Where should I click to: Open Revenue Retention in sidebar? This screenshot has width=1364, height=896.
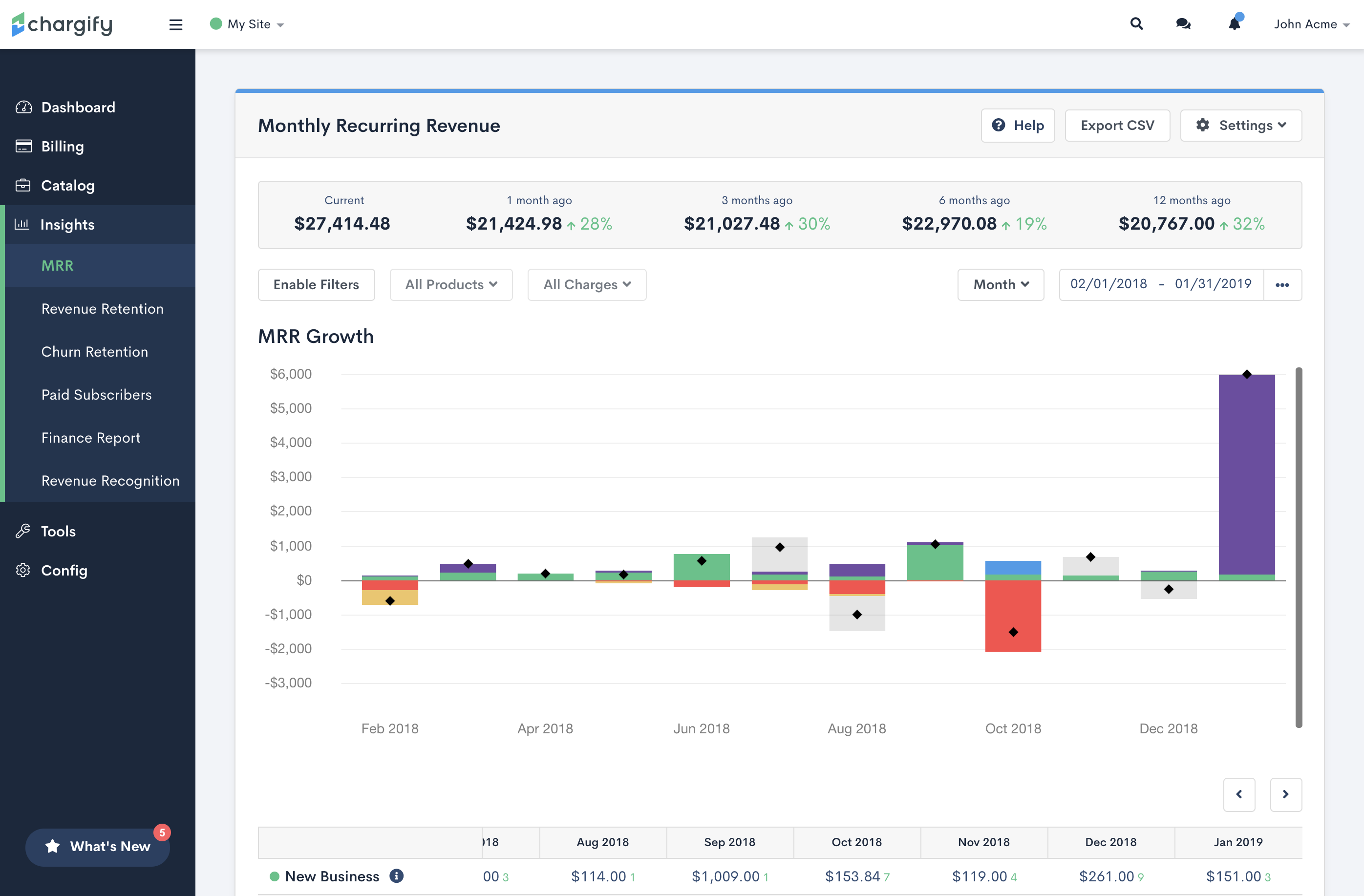[102, 309]
